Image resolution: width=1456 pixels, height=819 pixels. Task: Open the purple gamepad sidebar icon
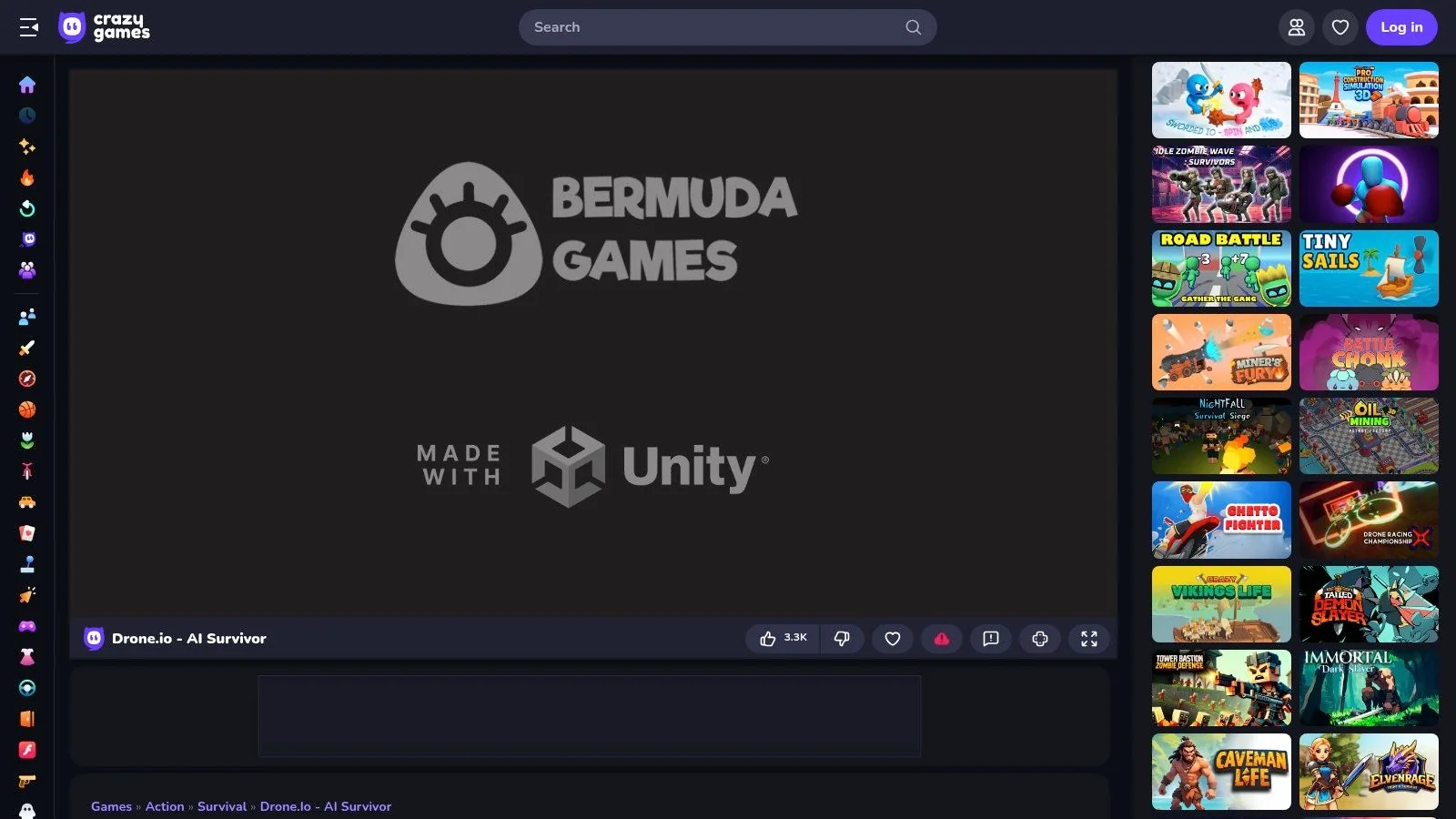click(x=27, y=626)
